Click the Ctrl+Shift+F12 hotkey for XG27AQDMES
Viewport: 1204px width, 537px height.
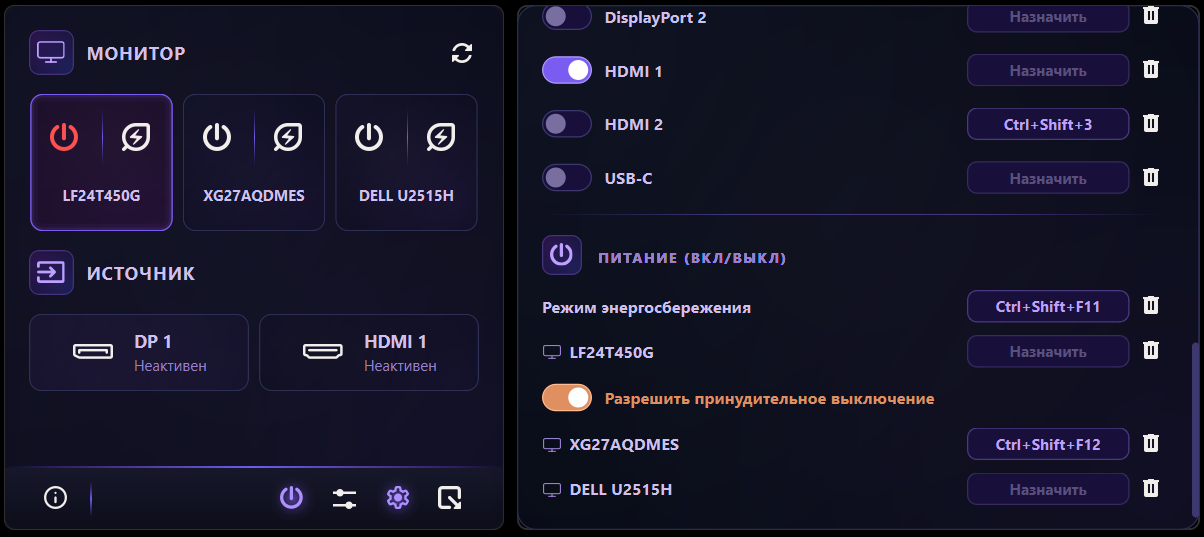click(x=1047, y=444)
